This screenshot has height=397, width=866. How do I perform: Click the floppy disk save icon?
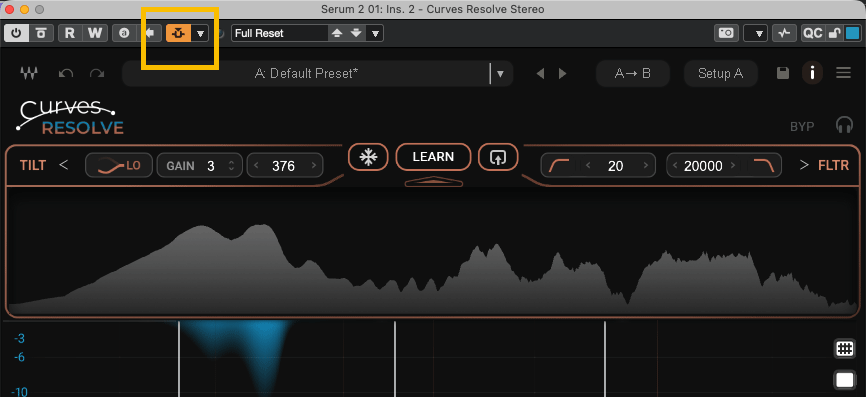[783, 73]
